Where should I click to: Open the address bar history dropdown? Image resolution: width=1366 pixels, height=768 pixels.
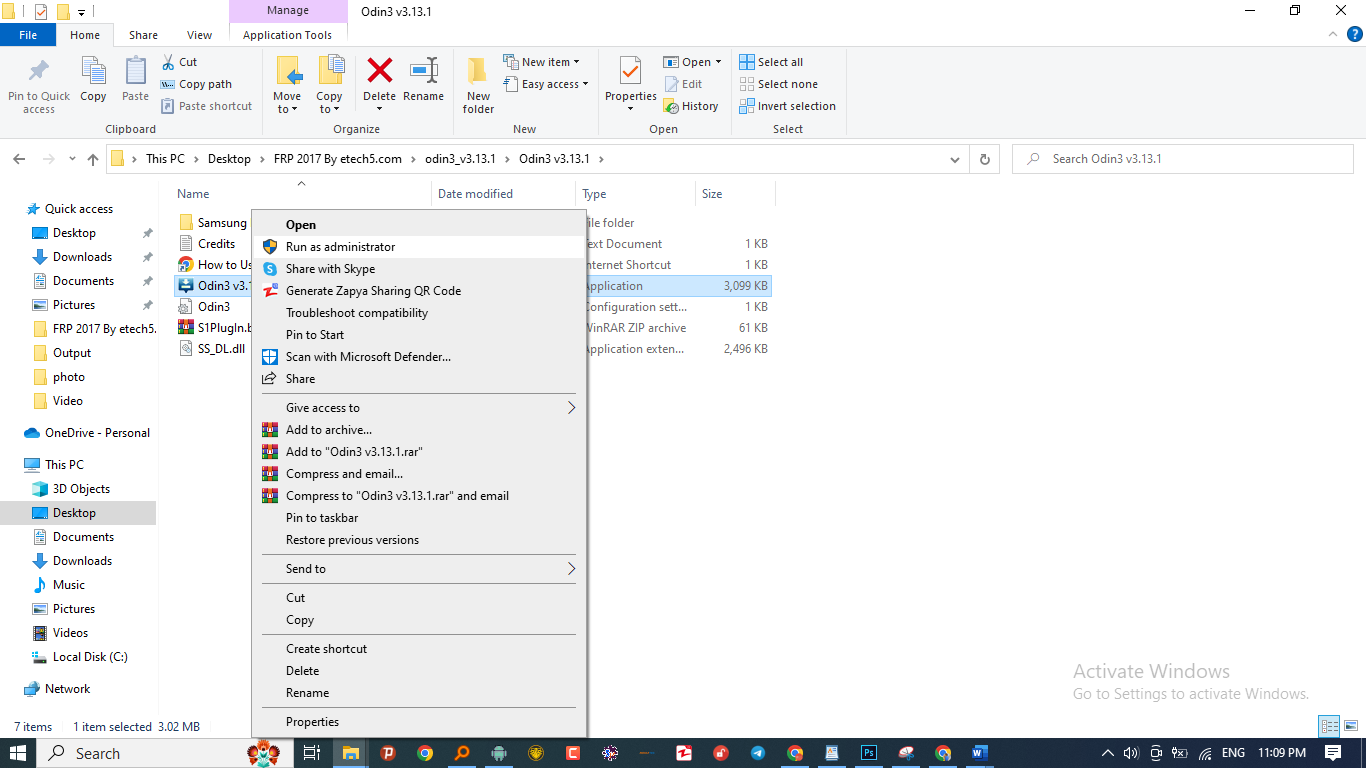956,159
